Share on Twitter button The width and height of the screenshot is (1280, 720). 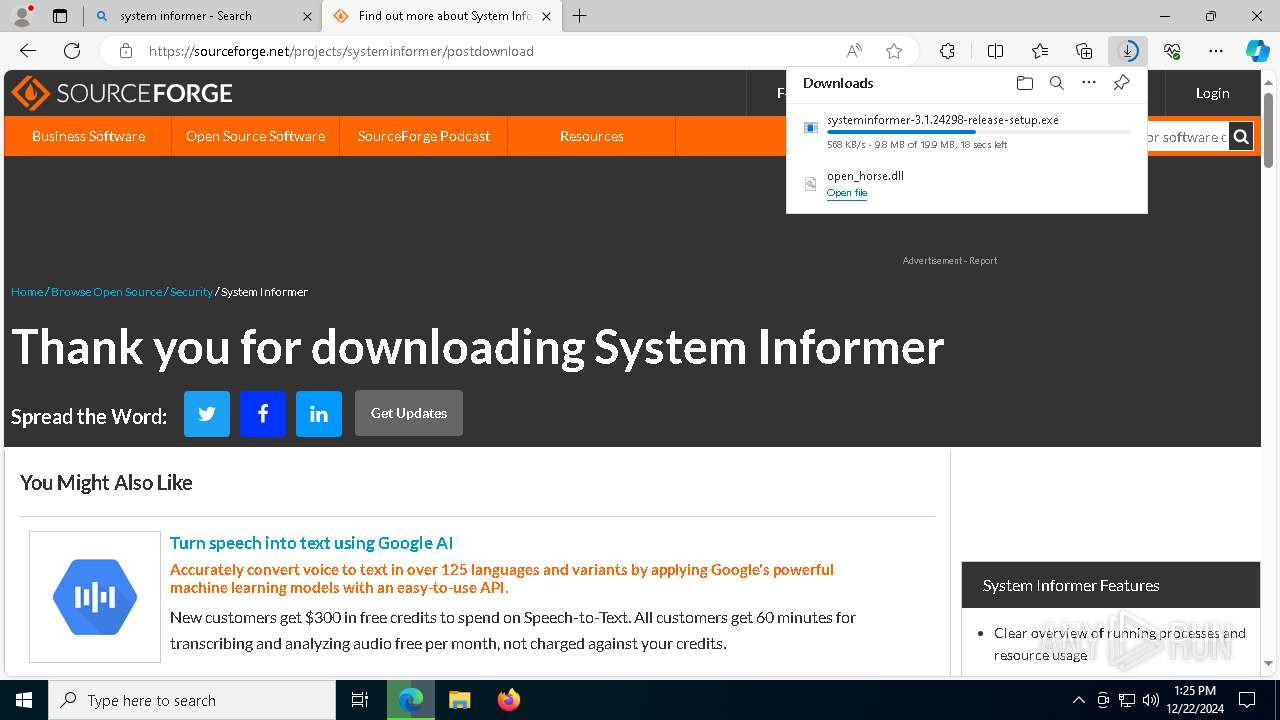point(207,414)
